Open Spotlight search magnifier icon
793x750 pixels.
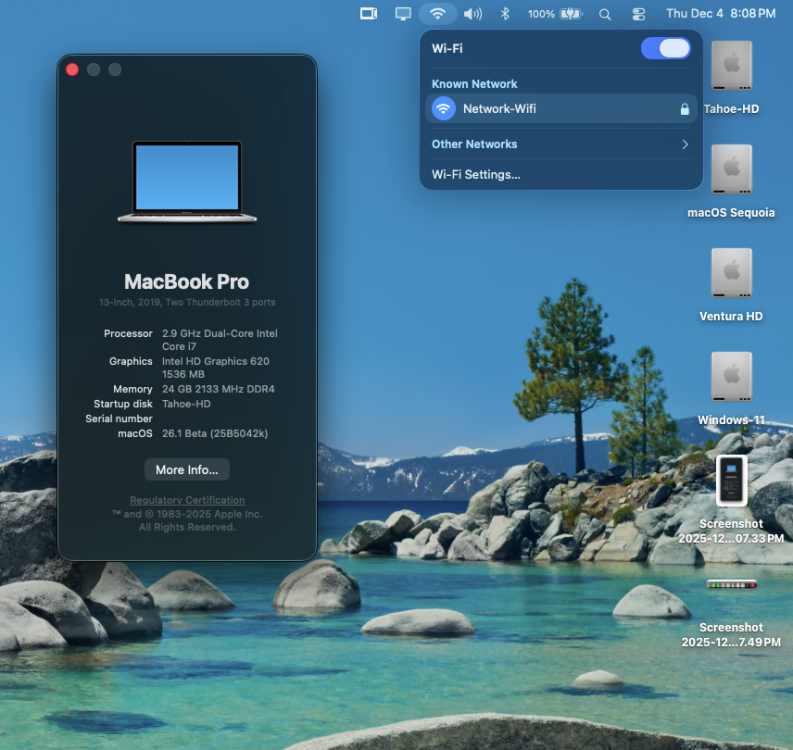(x=605, y=14)
